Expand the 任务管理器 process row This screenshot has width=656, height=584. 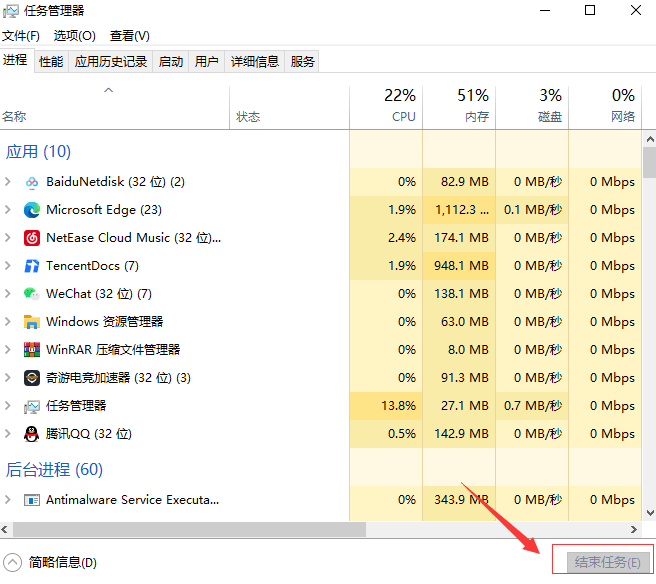pyautogui.click(x=8, y=406)
